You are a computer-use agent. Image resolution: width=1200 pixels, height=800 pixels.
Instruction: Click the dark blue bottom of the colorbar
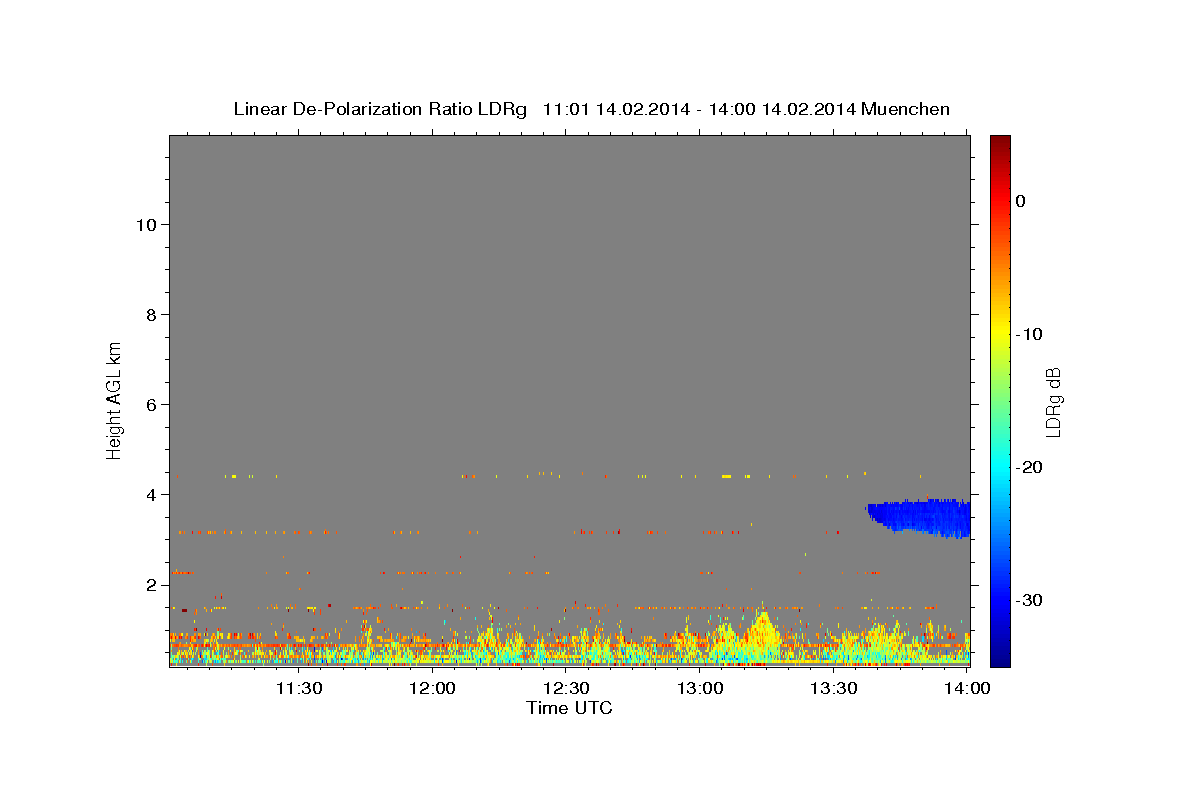pos(1000,655)
